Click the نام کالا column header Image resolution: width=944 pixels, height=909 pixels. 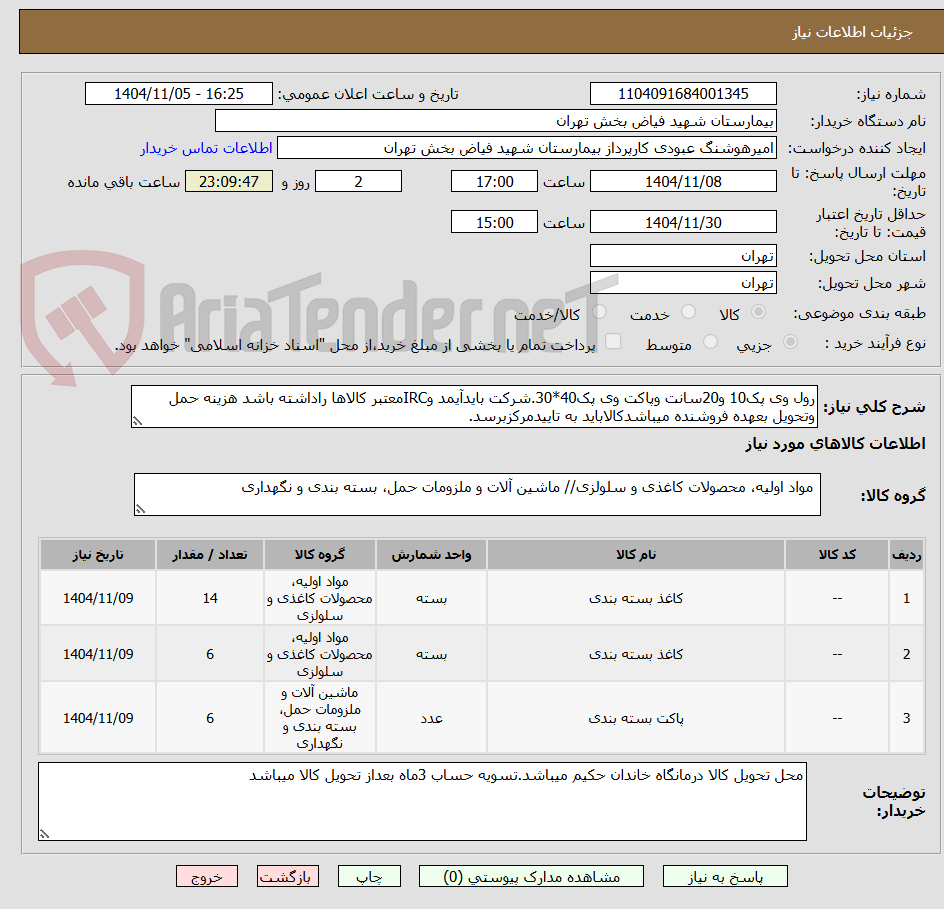636,554
